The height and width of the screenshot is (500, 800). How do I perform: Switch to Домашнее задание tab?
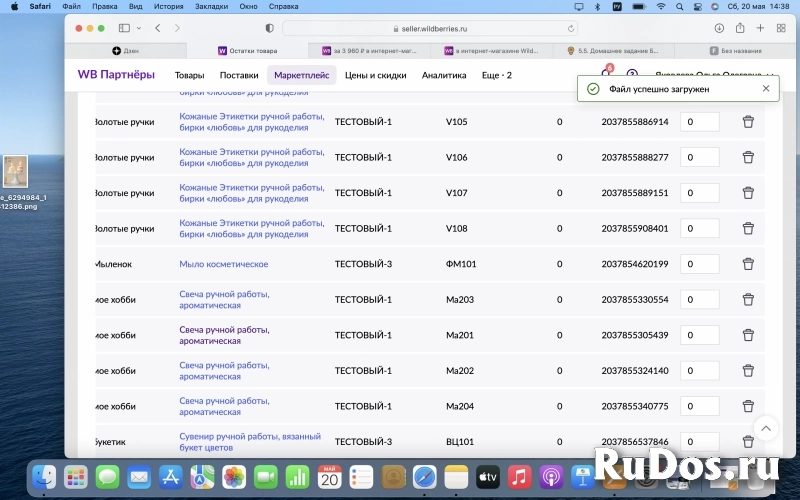[x=614, y=51]
